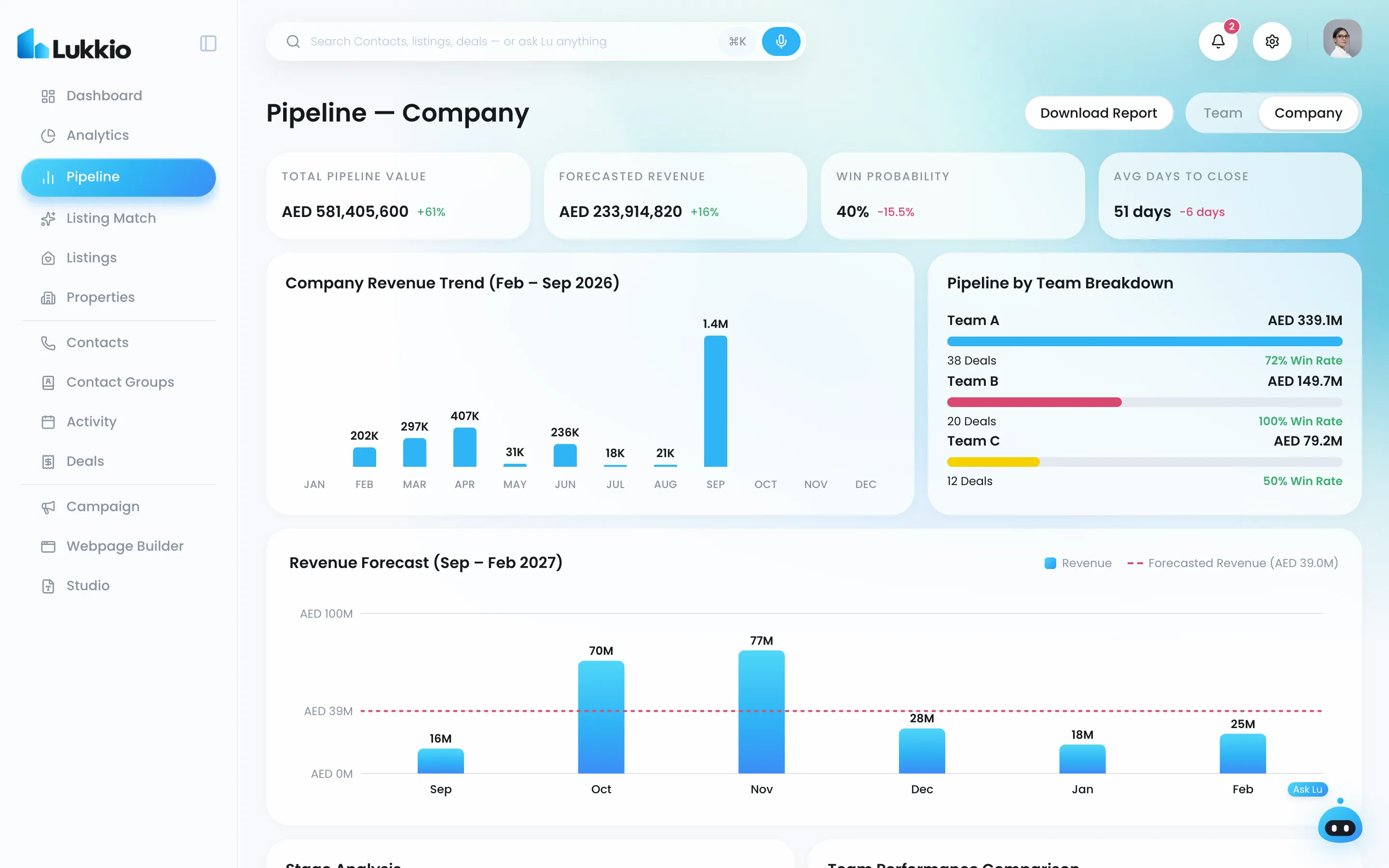
Task: Click Team A blue progress bar
Action: (1144, 341)
